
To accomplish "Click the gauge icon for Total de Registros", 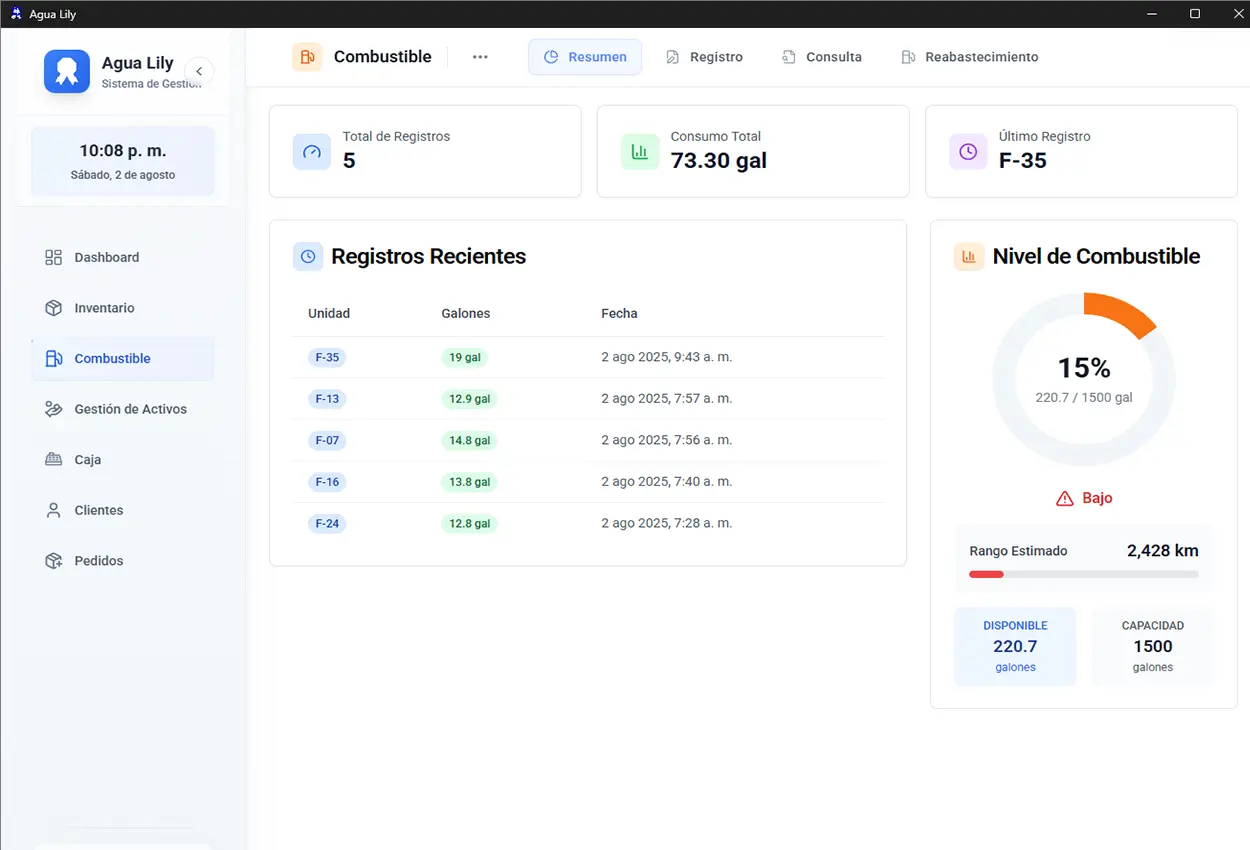I will tap(312, 151).
